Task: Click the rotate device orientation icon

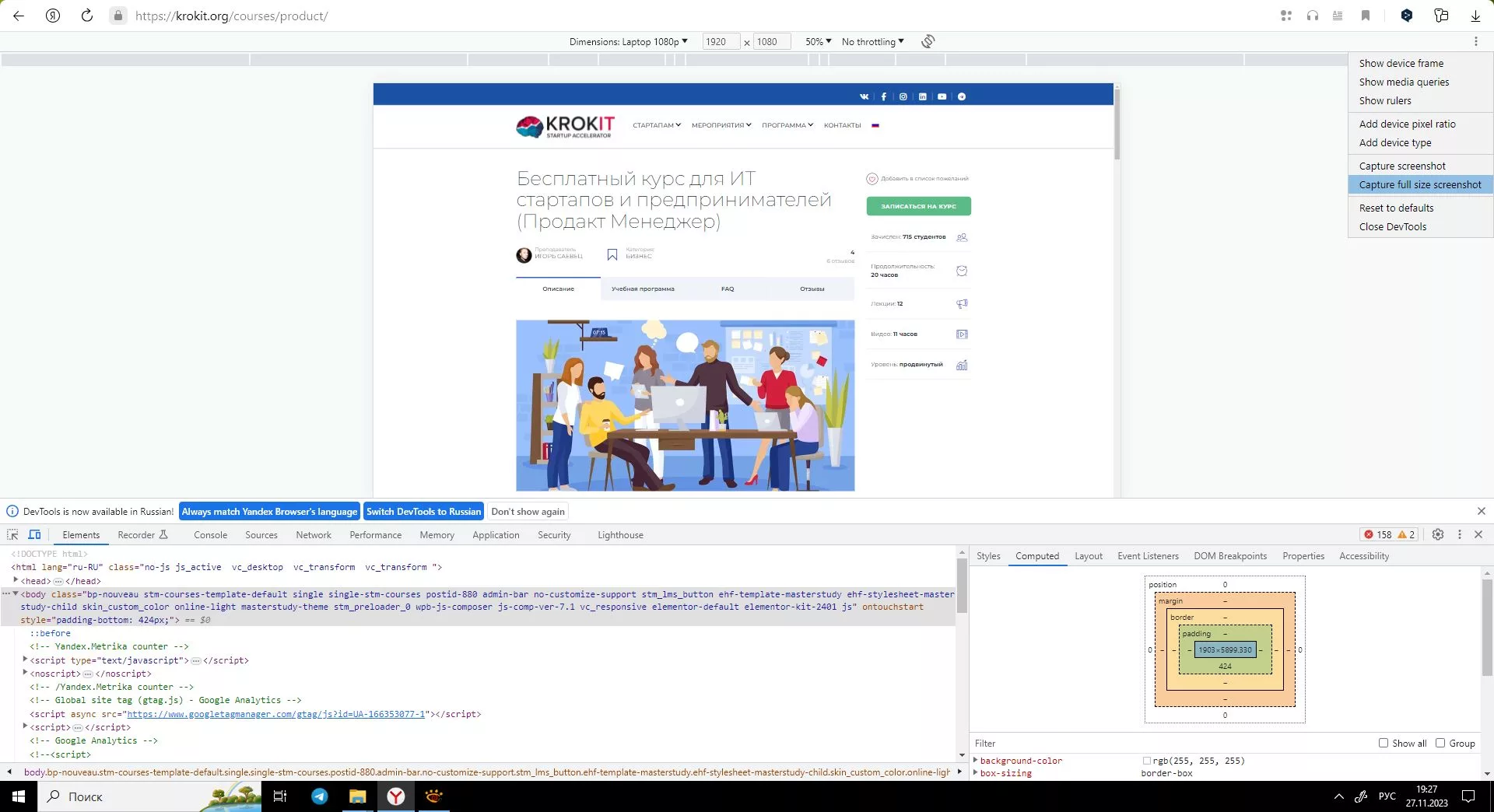Action: (x=928, y=41)
